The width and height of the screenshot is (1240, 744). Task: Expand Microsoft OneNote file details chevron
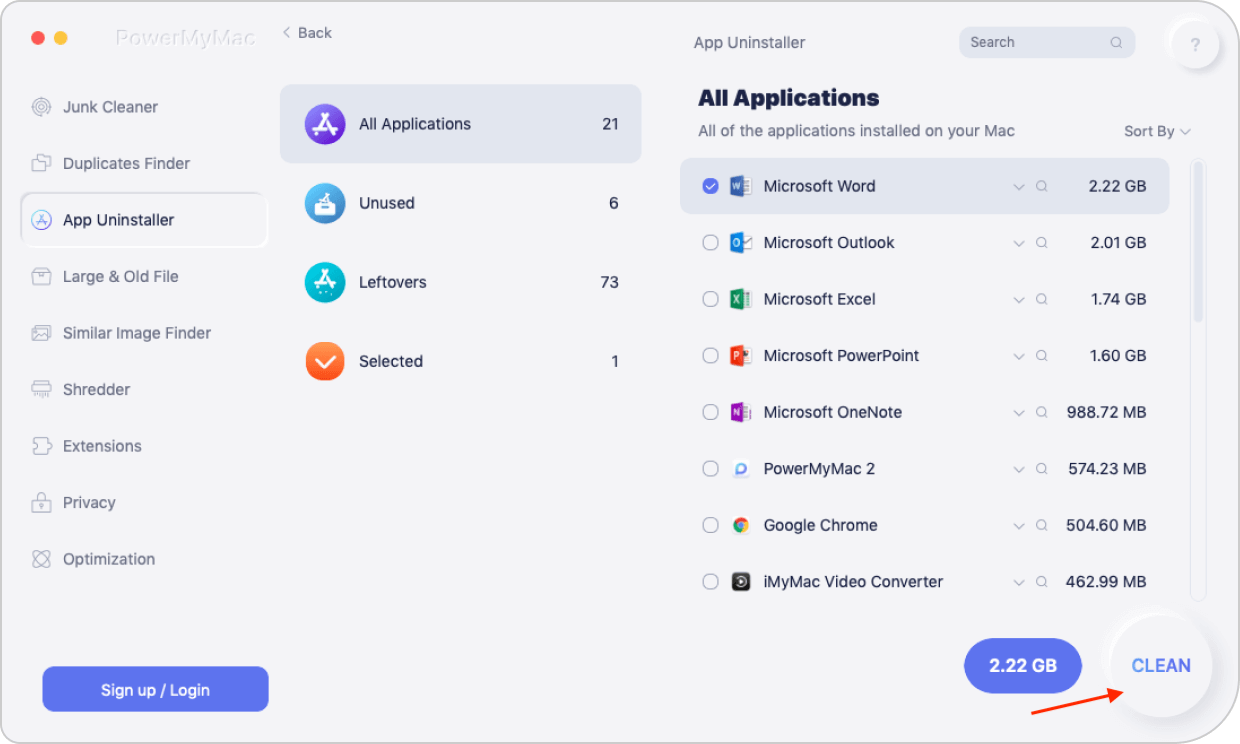(x=1019, y=413)
